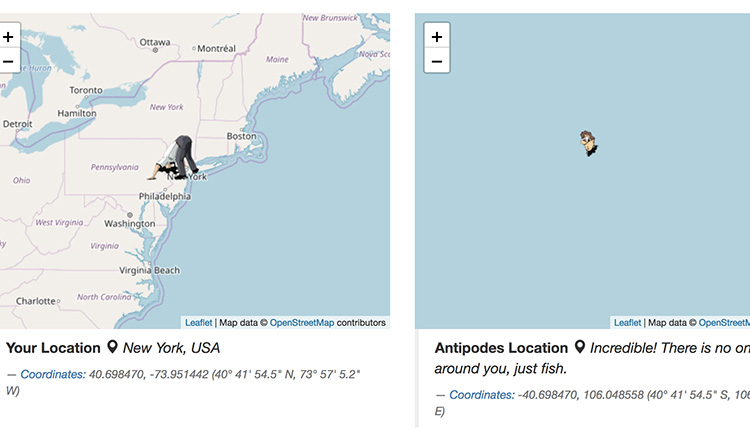Screen dimensions: 750x430
Task: Click the Boston label on the map
Action: coord(242,136)
